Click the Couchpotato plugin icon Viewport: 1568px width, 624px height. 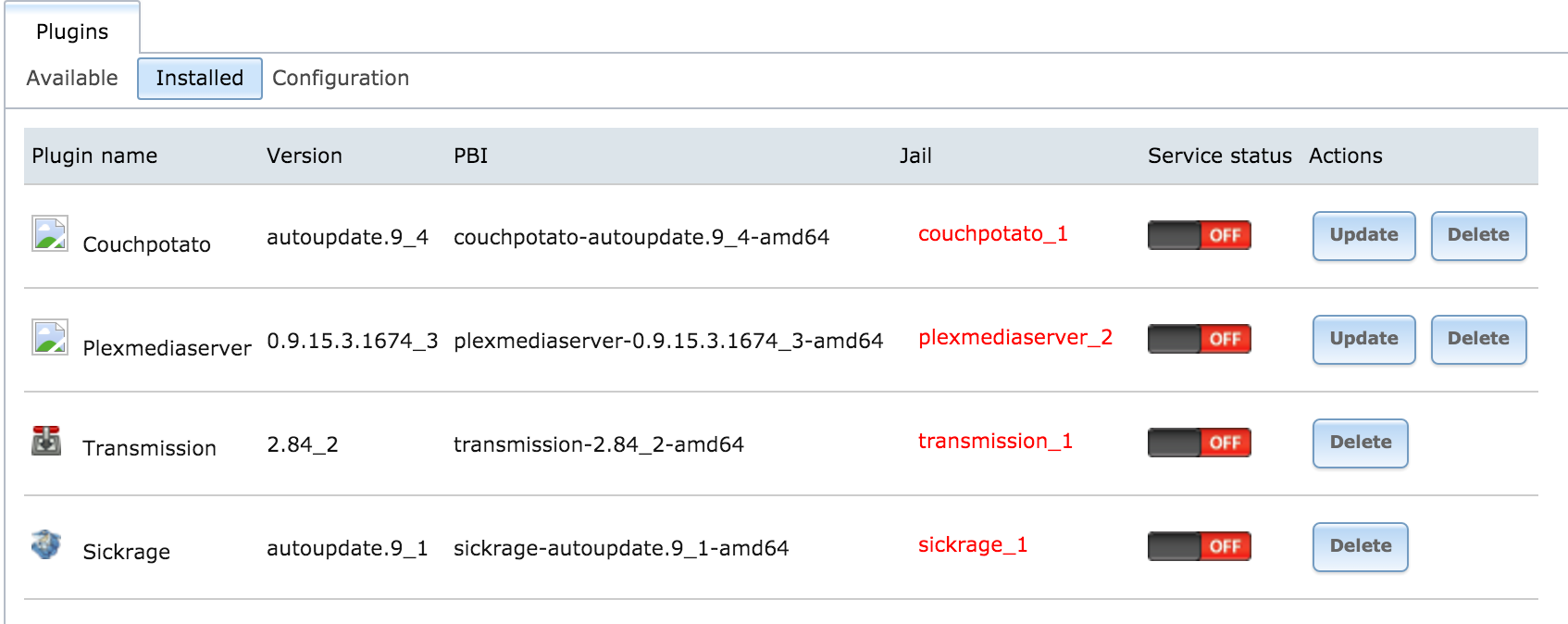[x=50, y=233]
